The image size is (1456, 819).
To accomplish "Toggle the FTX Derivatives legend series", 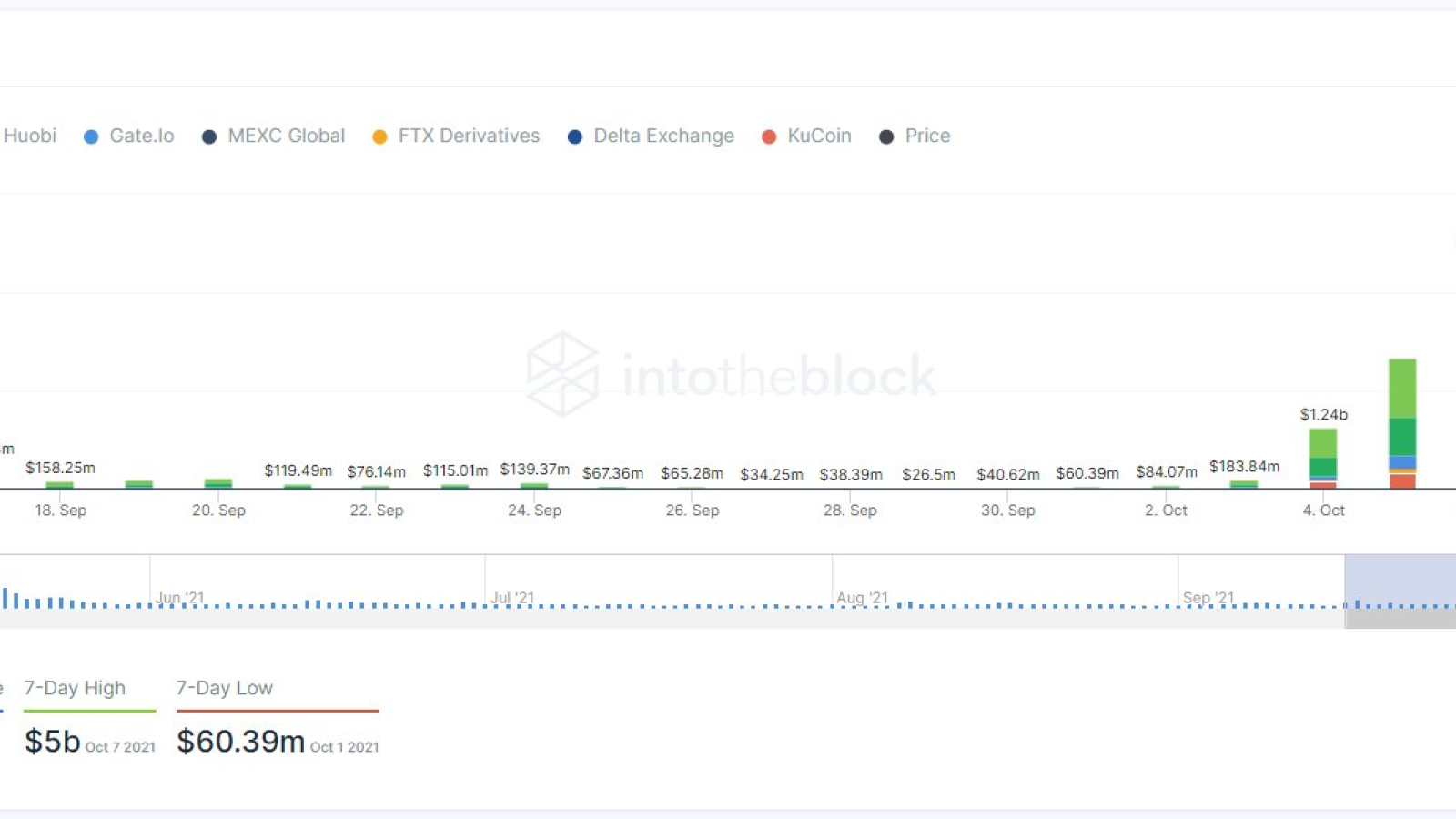I will click(x=457, y=136).
